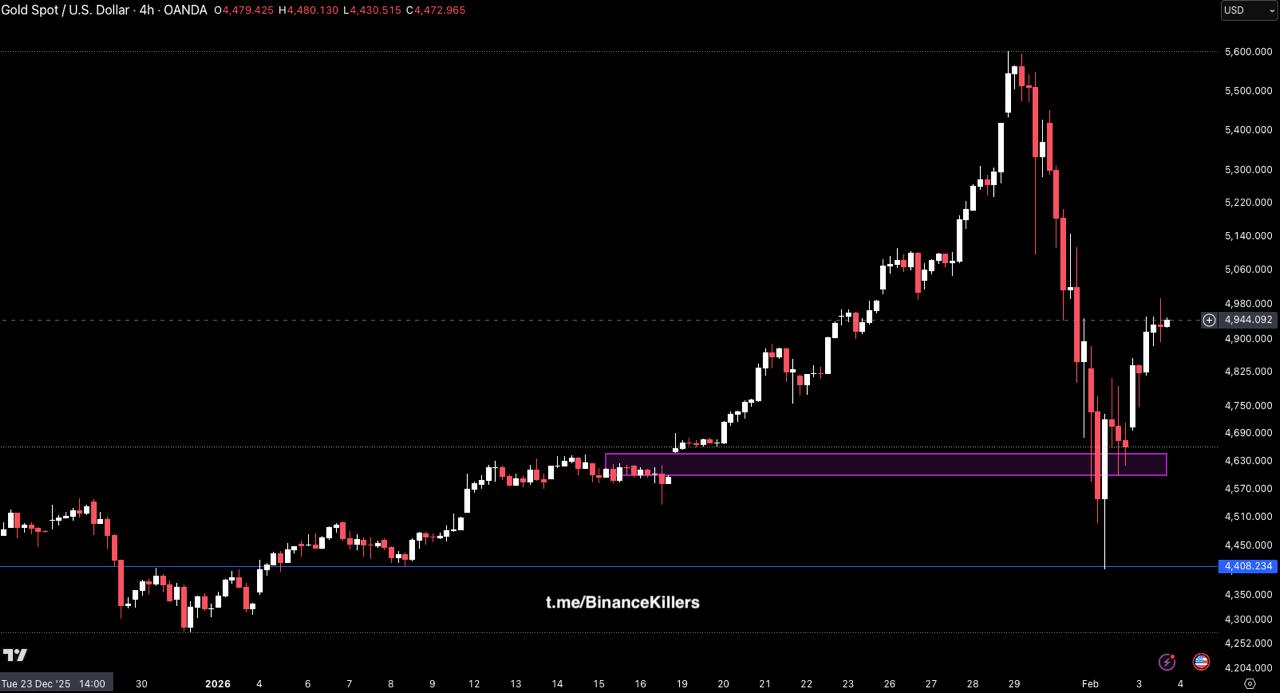1280x693 pixels.
Task: Click the t.me/BinanceKillers watermark text
Action: 622,602
